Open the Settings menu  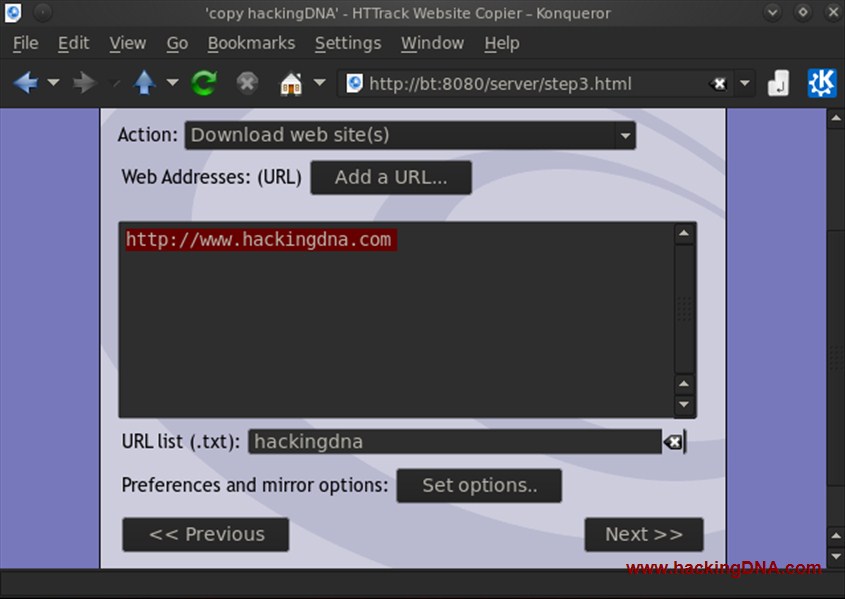point(348,43)
